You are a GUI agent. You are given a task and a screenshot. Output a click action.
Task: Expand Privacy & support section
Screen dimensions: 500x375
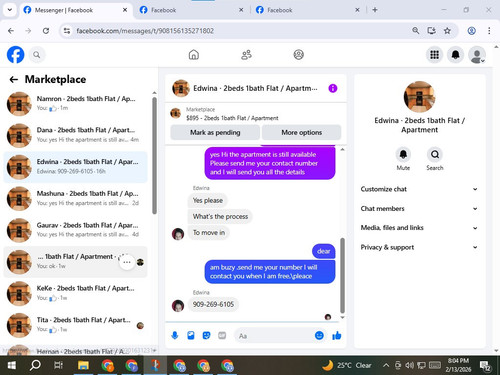point(419,247)
